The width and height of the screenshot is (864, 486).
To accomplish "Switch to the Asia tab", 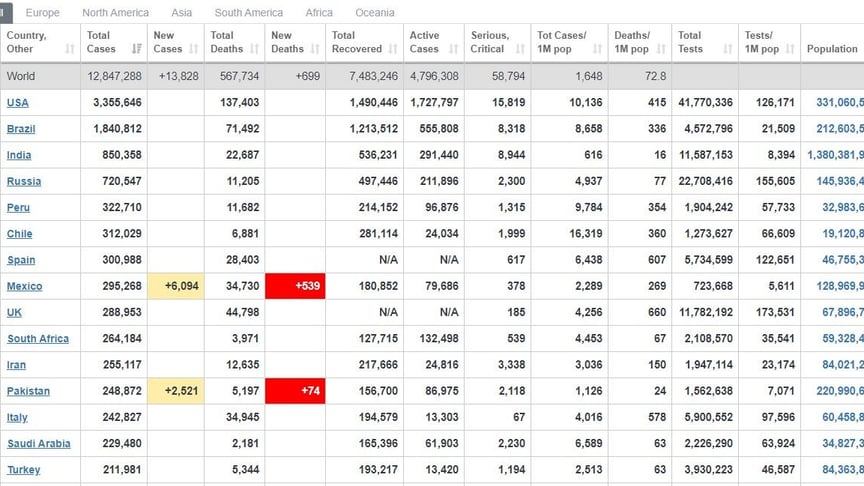I will pos(181,13).
